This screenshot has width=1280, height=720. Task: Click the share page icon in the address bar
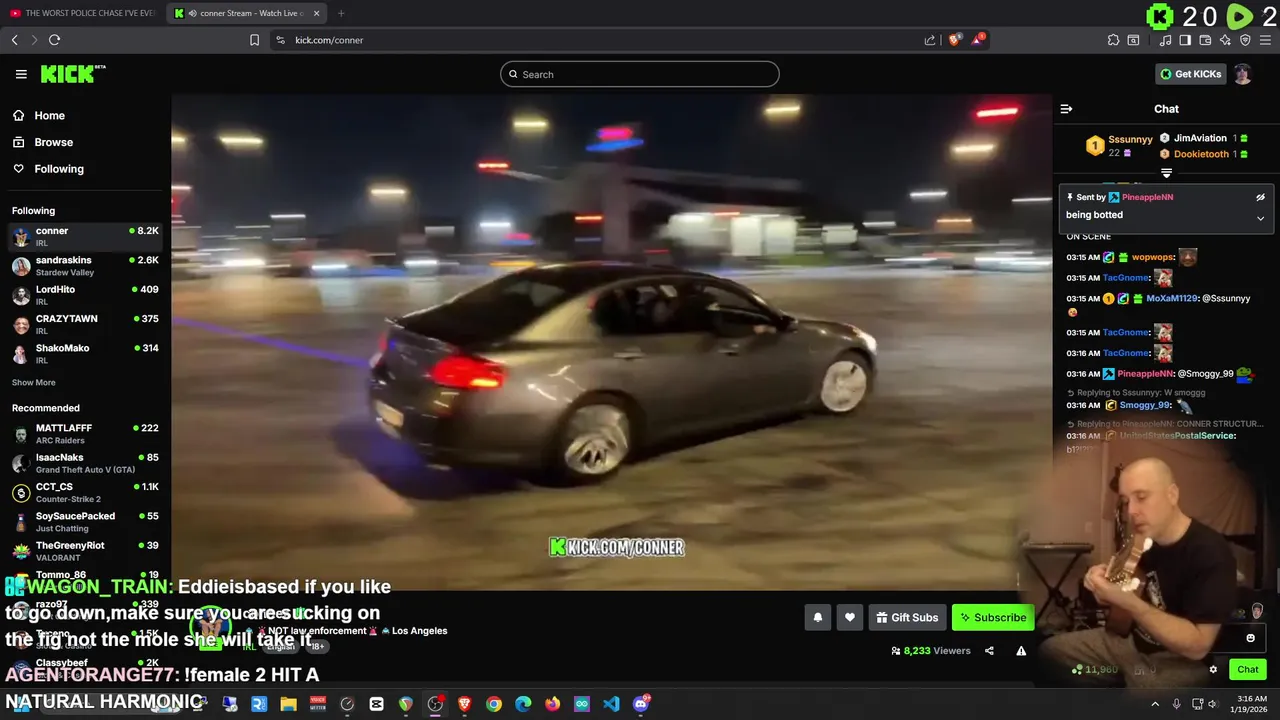(x=930, y=40)
